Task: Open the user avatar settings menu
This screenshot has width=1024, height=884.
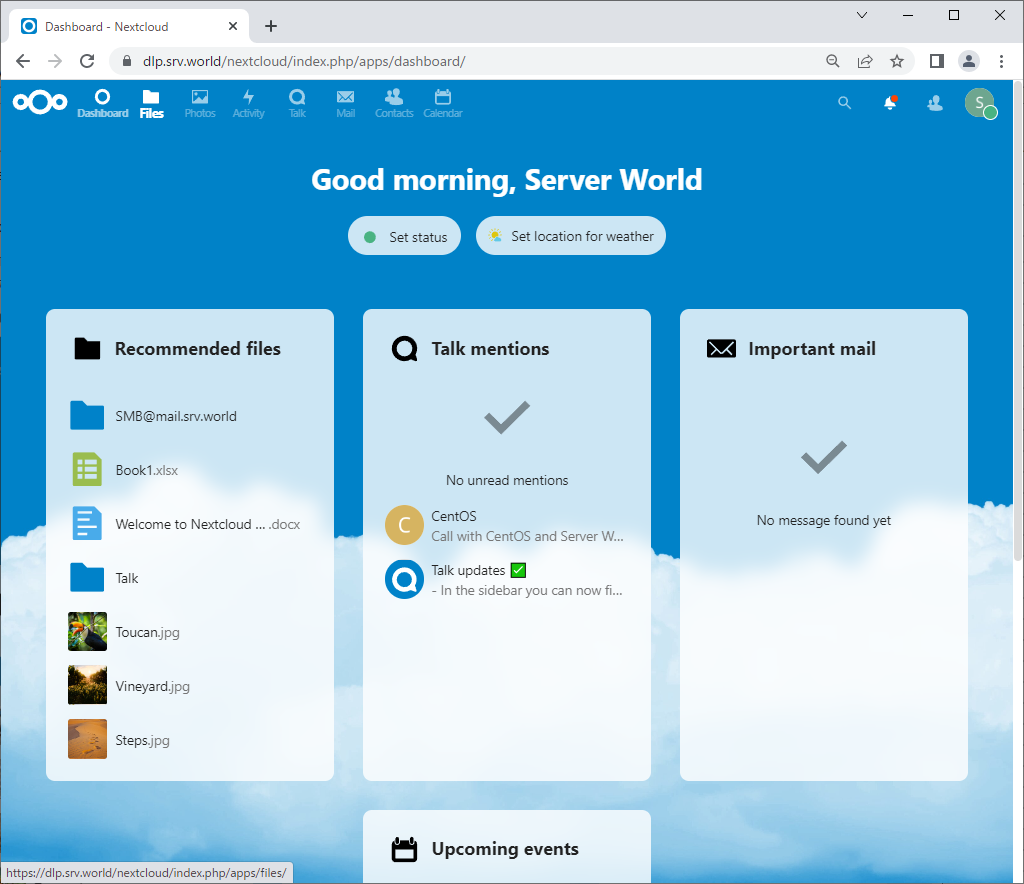Action: (979, 103)
